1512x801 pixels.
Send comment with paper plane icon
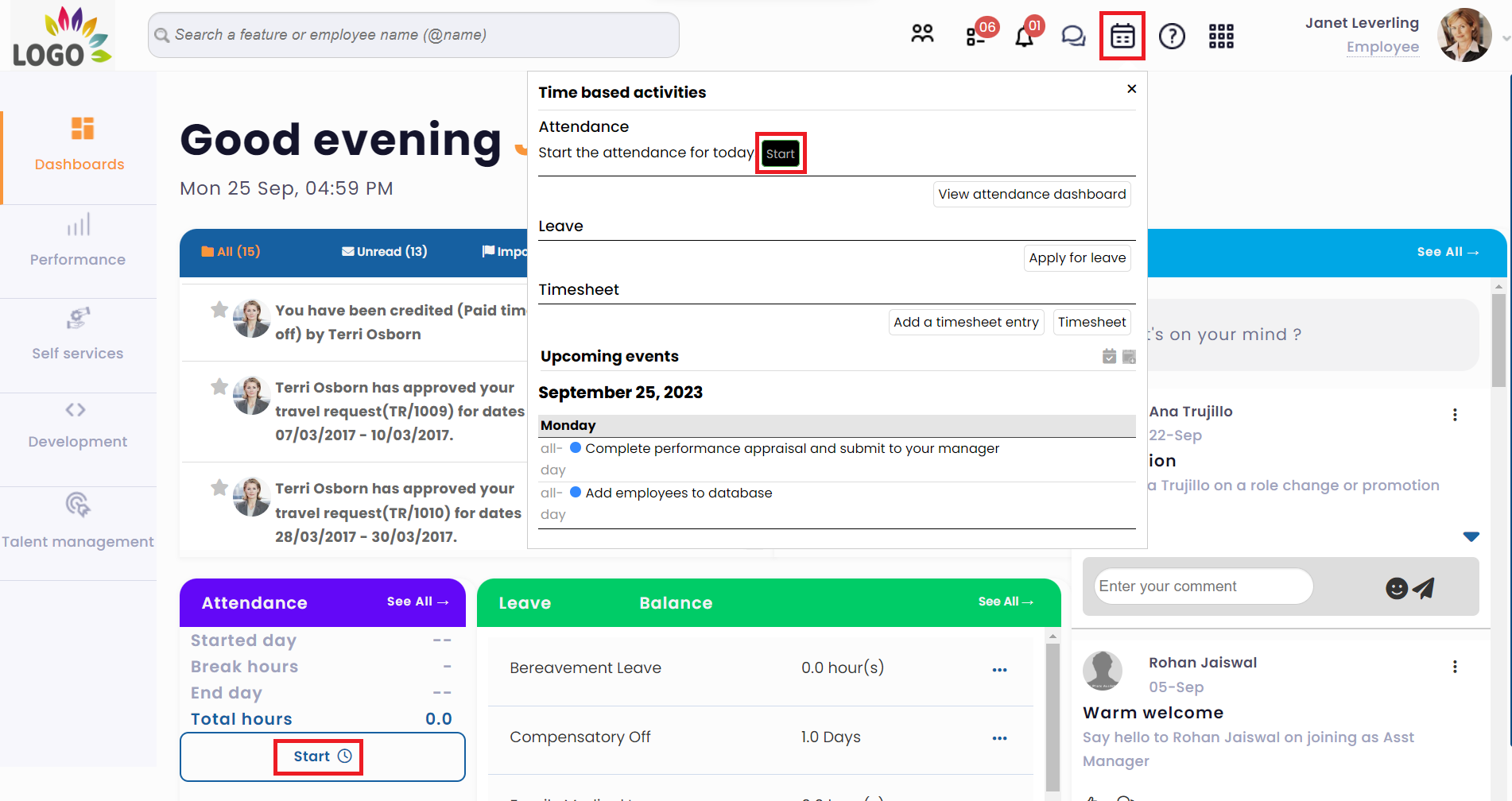(1424, 588)
